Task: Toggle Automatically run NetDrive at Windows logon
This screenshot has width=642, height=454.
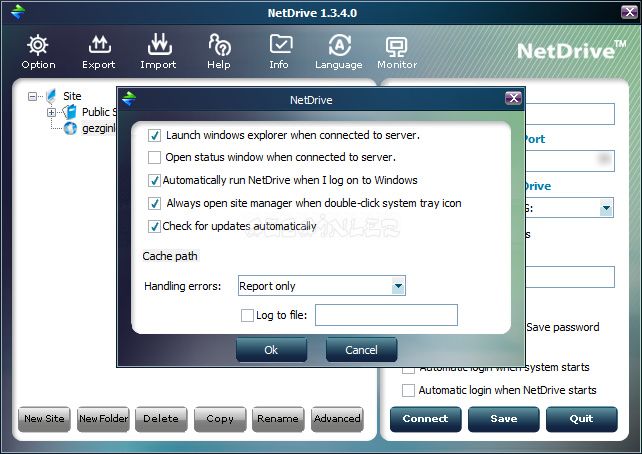Action: click(154, 181)
